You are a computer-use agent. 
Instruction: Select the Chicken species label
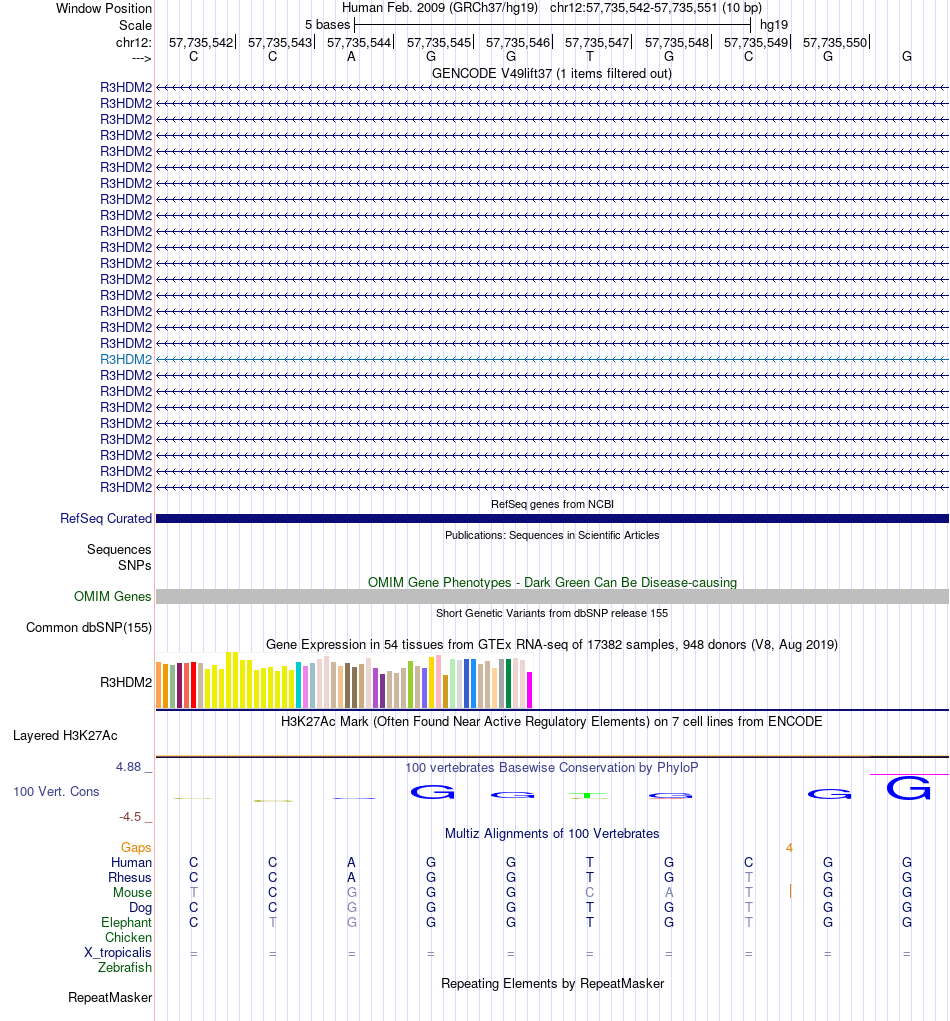tap(128, 938)
